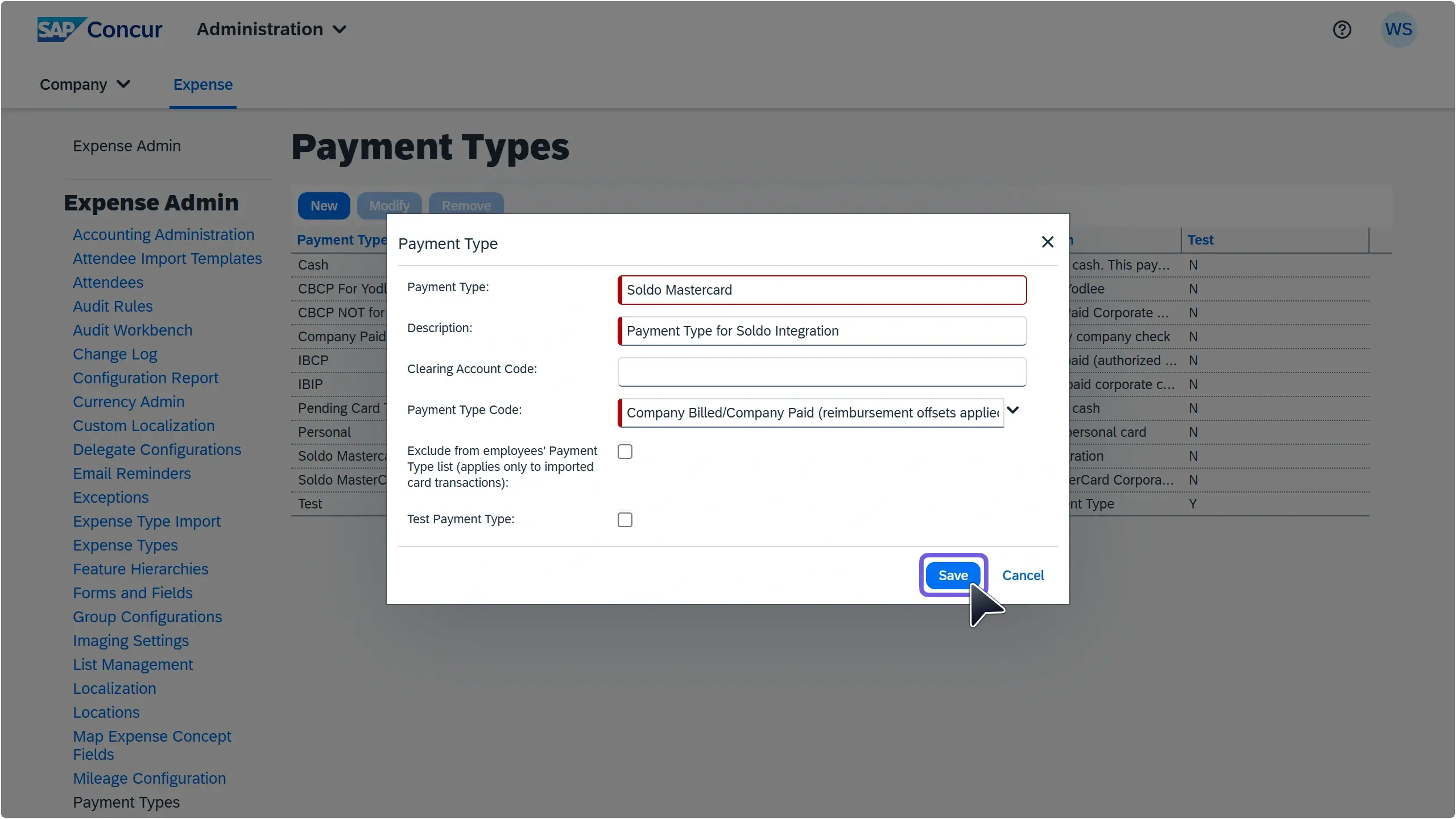
Task: Click the SAP Concur logo
Action: pyautogui.click(x=100, y=29)
